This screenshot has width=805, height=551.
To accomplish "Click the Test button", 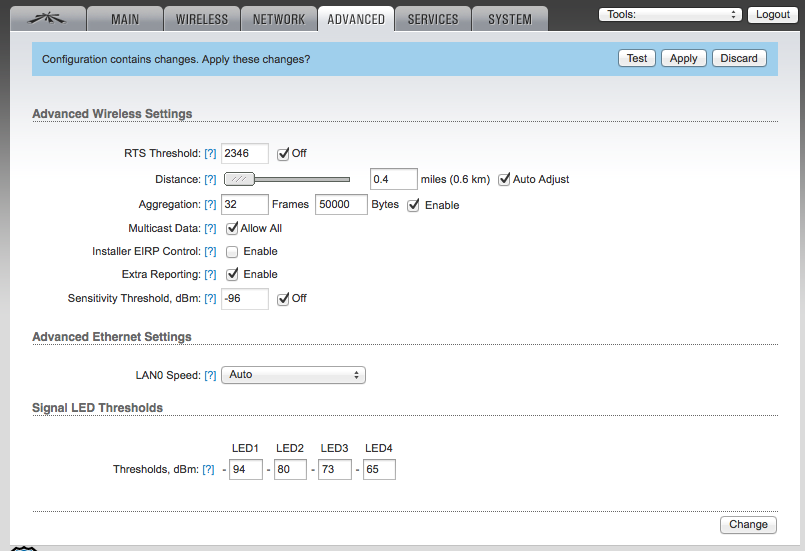I will point(637,58).
